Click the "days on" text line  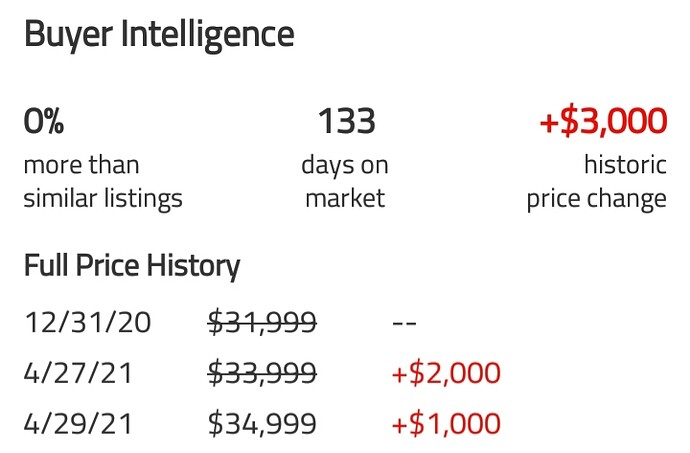tap(345, 165)
